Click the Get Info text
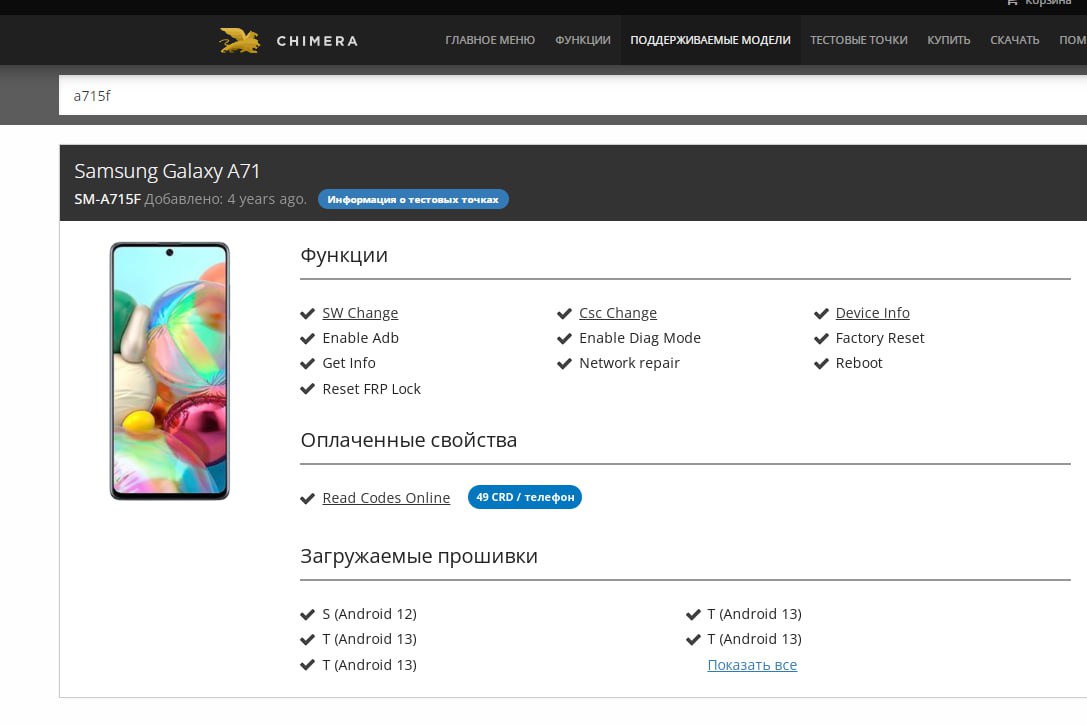Screen dimensions: 1087x726 [x=349, y=363]
